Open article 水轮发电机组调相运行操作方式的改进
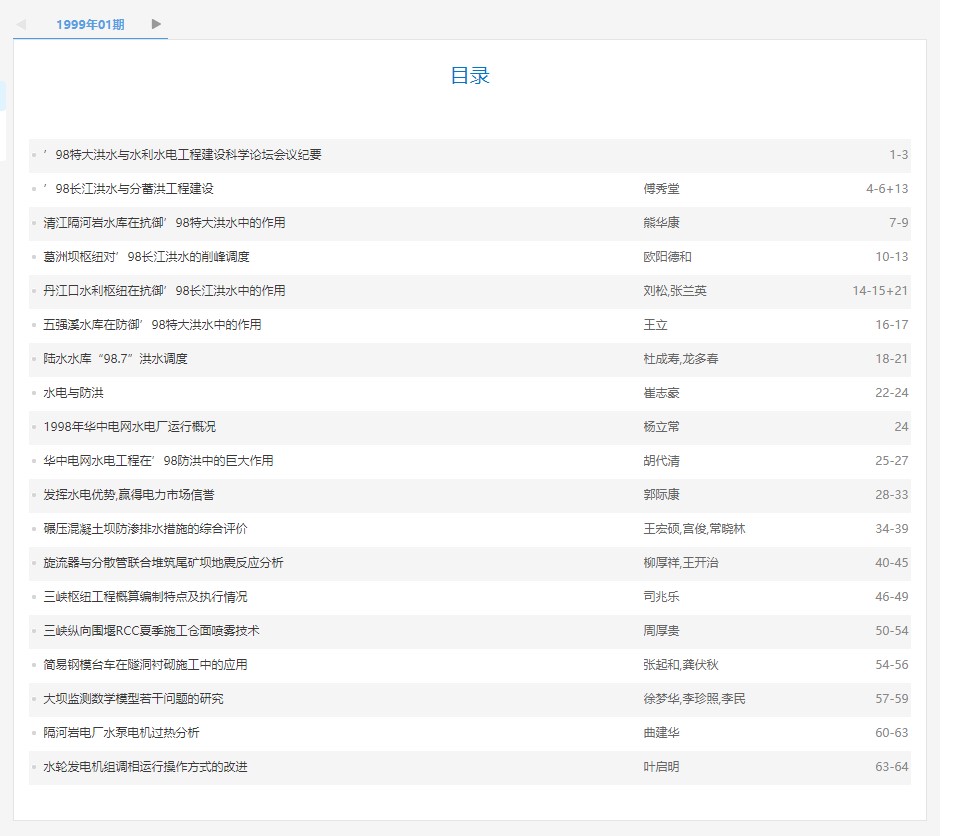The width and height of the screenshot is (964, 836). point(145,767)
